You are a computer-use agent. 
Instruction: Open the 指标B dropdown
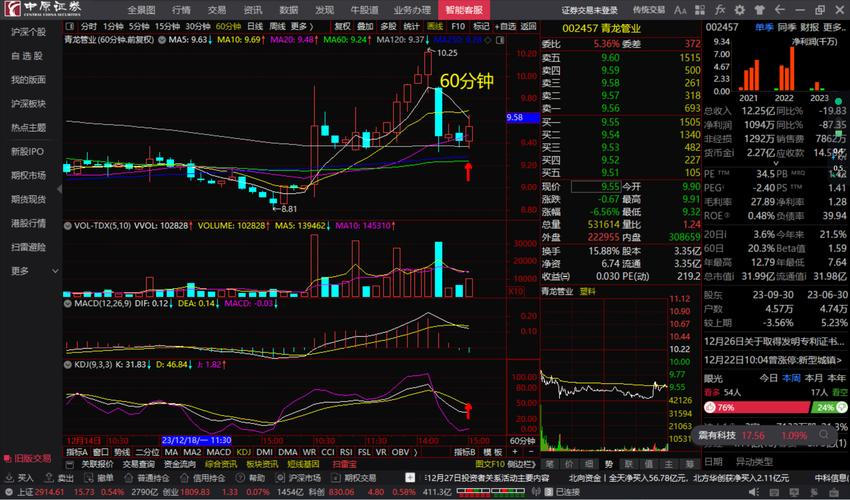(x=465, y=452)
